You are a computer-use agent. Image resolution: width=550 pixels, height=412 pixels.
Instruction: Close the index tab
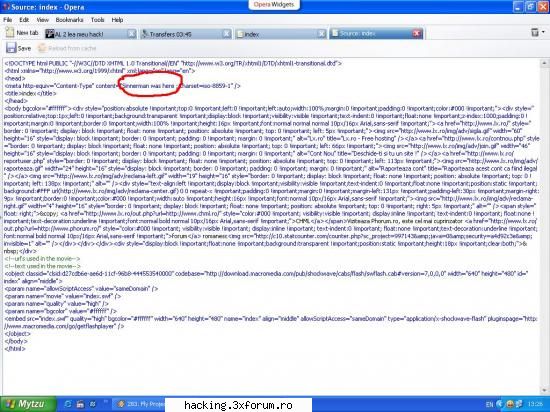pos(322,34)
